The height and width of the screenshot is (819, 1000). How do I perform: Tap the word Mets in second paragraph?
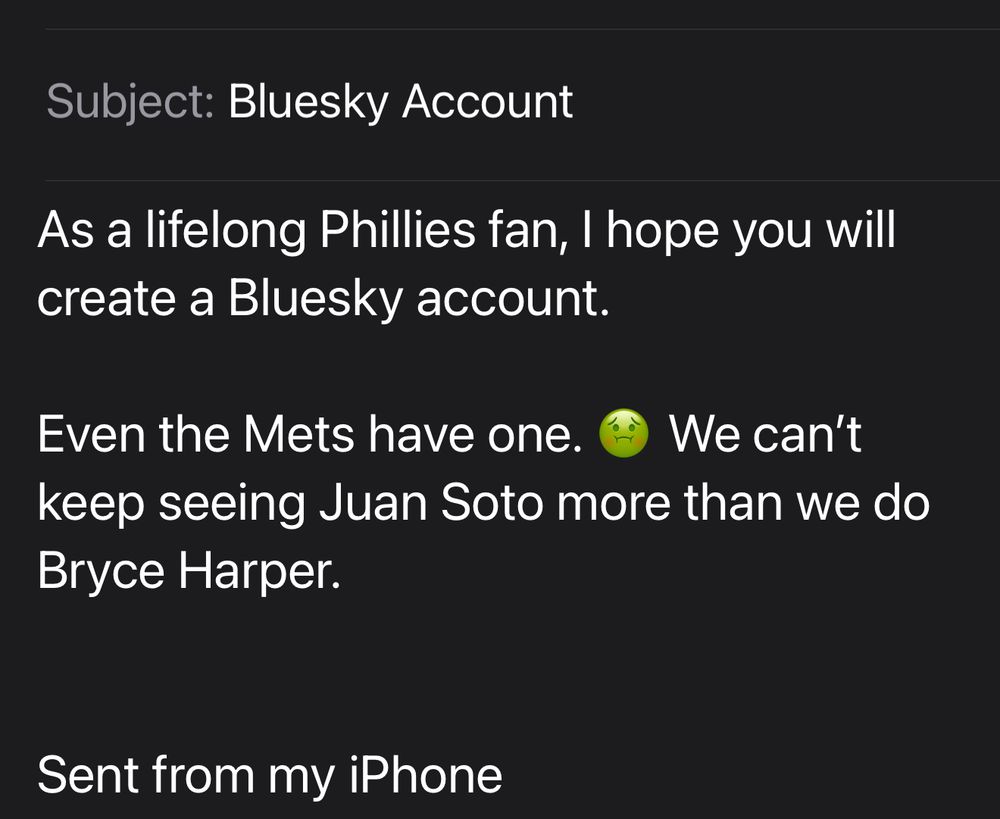(298, 434)
